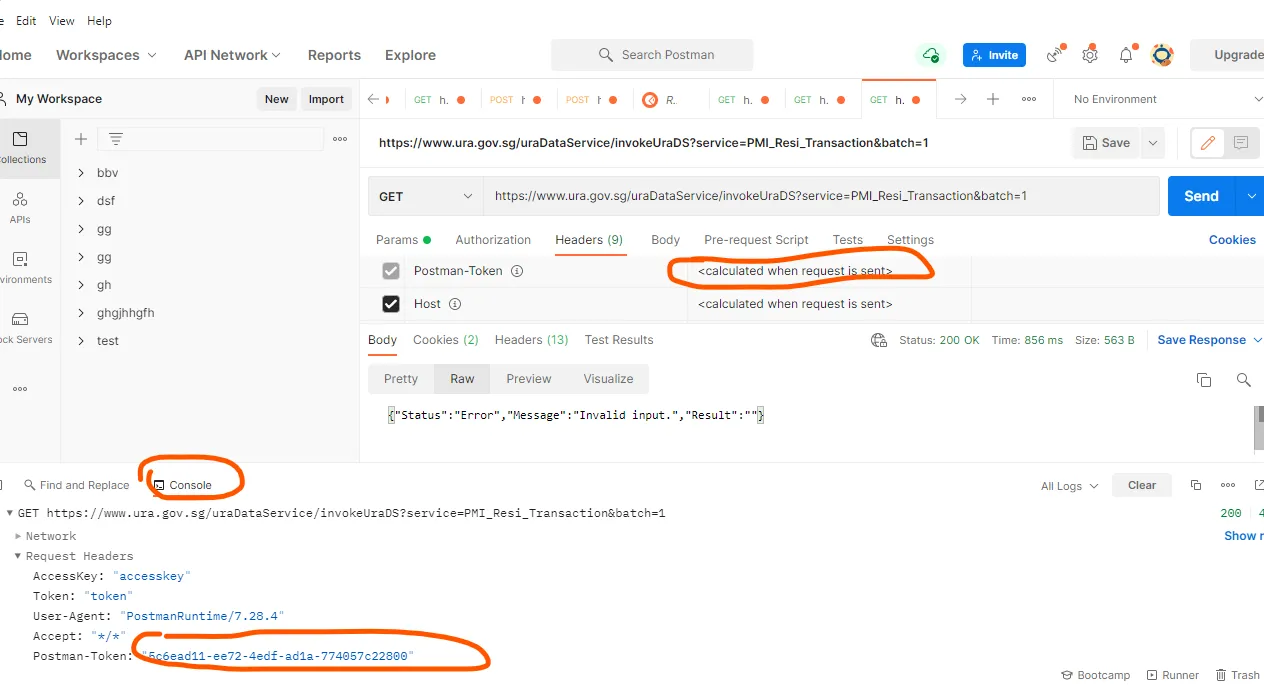The width and height of the screenshot is (1264, 685).
Task: Open the API Network dropdown
Action: coord(232,55)
